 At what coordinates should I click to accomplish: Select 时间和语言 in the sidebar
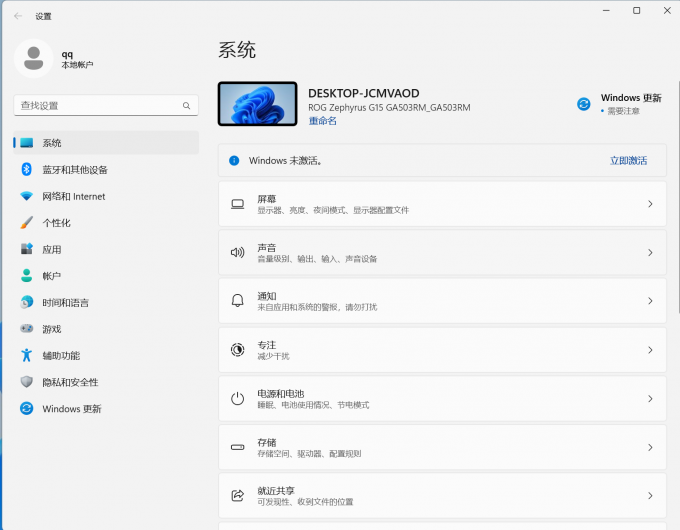pos(65,302)
